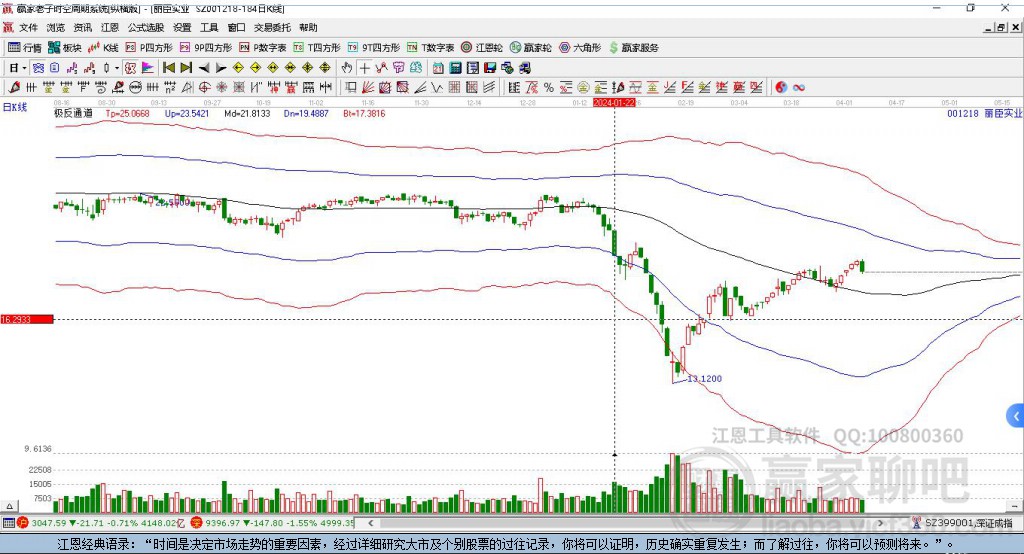Open the 六角形 hexagon tool
The image size is (1024, 554).
pyautogui.click(x=580, y=48)
